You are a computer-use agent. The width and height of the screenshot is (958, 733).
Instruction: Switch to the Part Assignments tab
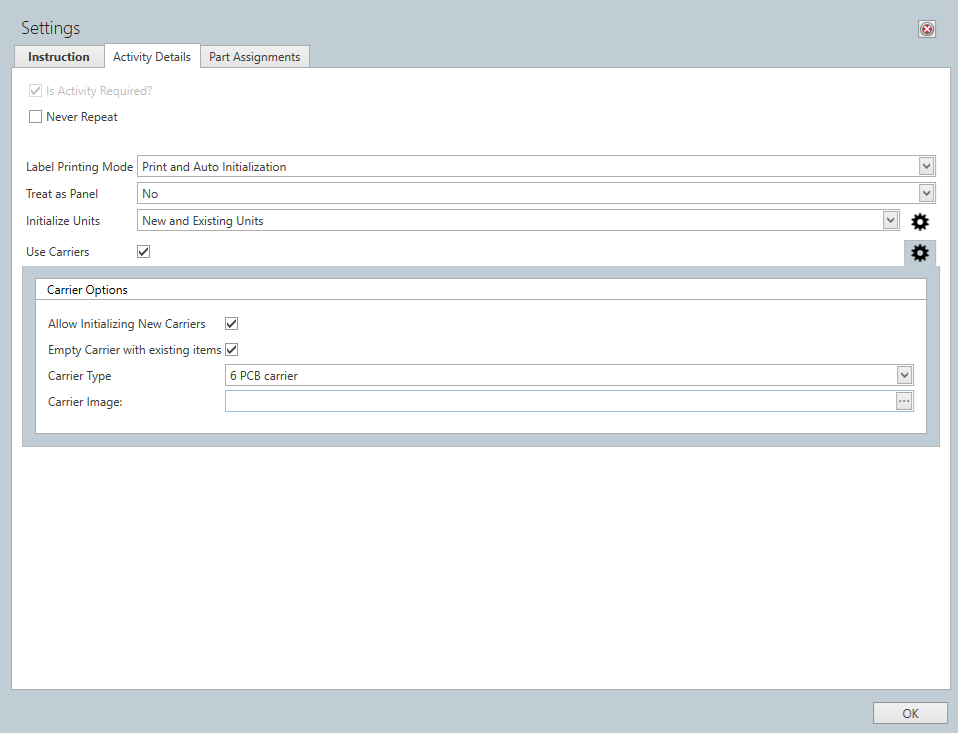(x=254, y=56)
